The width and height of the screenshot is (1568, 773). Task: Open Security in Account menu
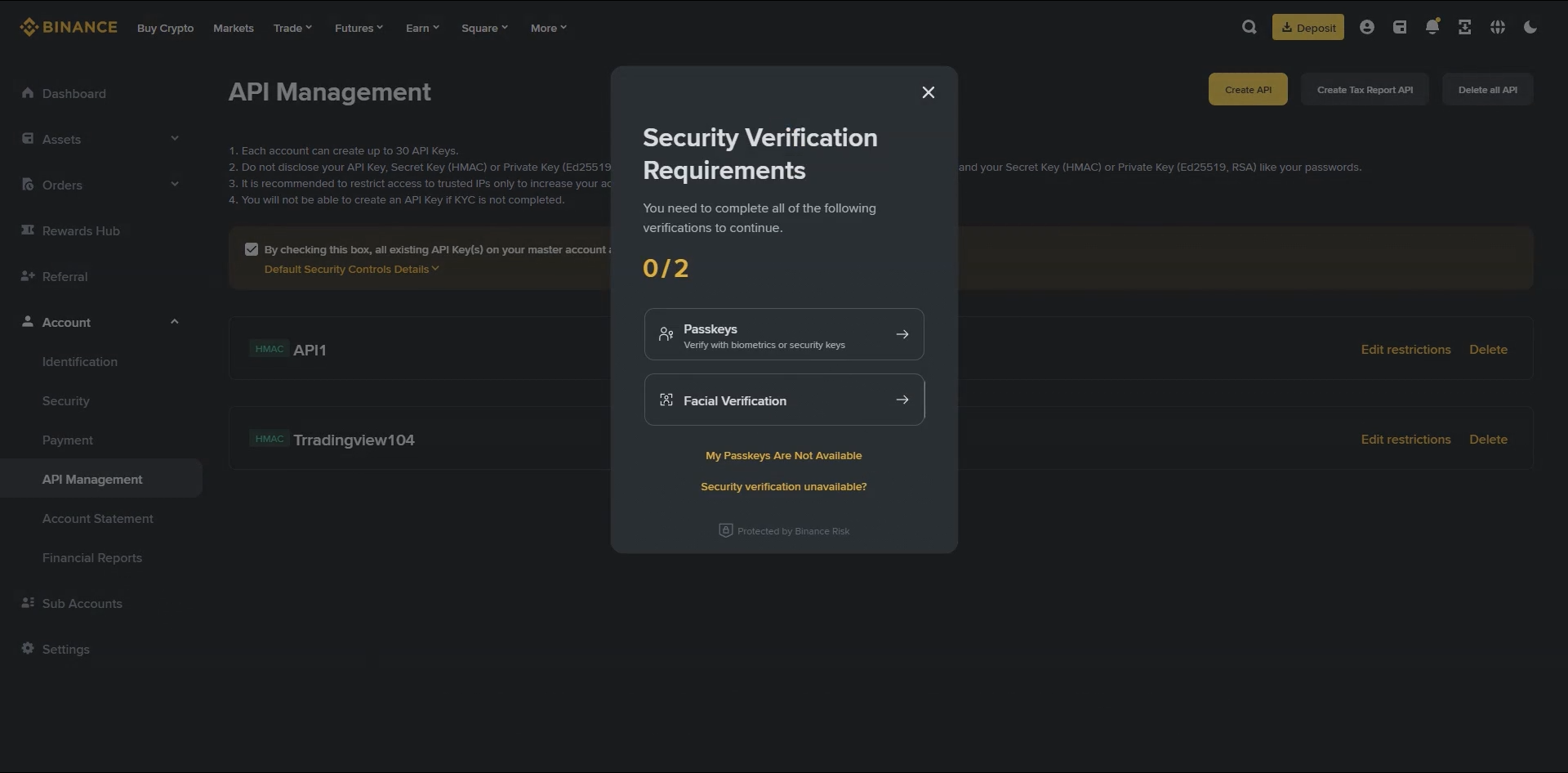66,400
